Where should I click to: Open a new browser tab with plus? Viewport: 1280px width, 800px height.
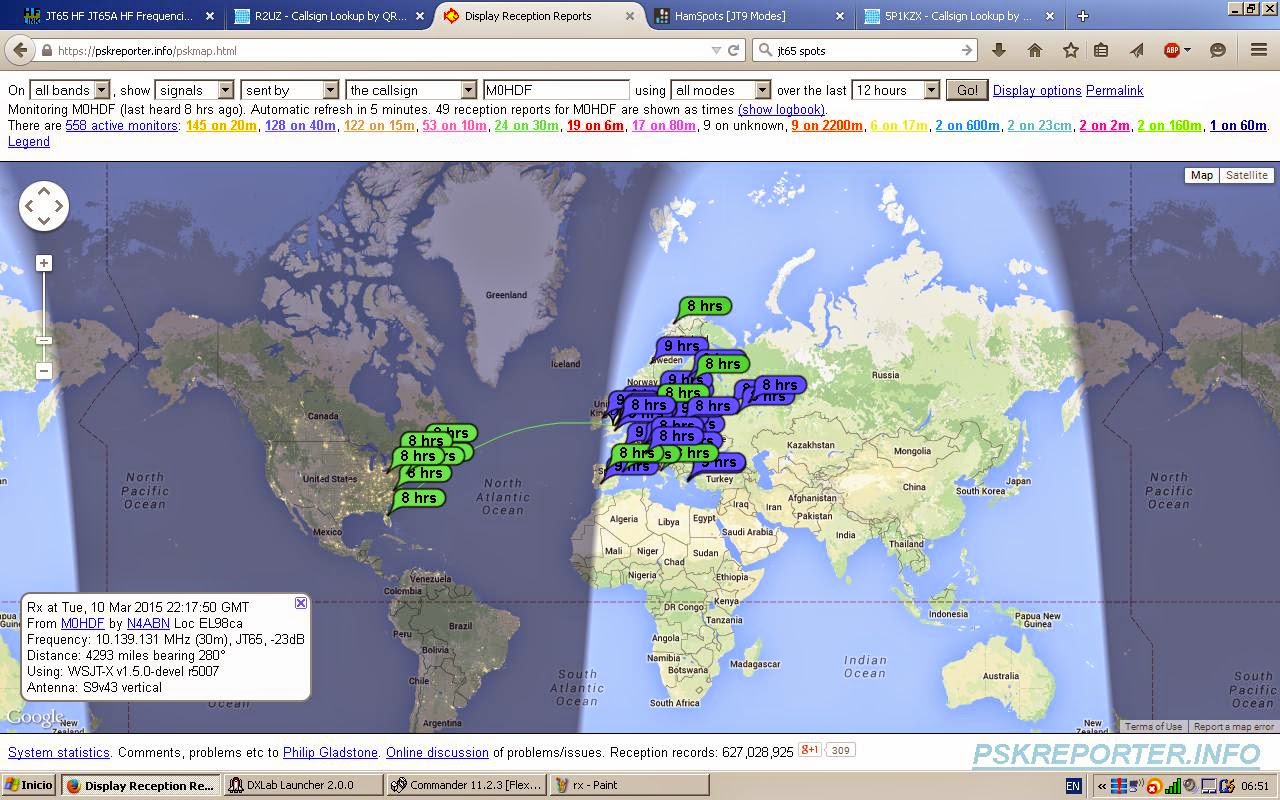(x=1082, y=16)
